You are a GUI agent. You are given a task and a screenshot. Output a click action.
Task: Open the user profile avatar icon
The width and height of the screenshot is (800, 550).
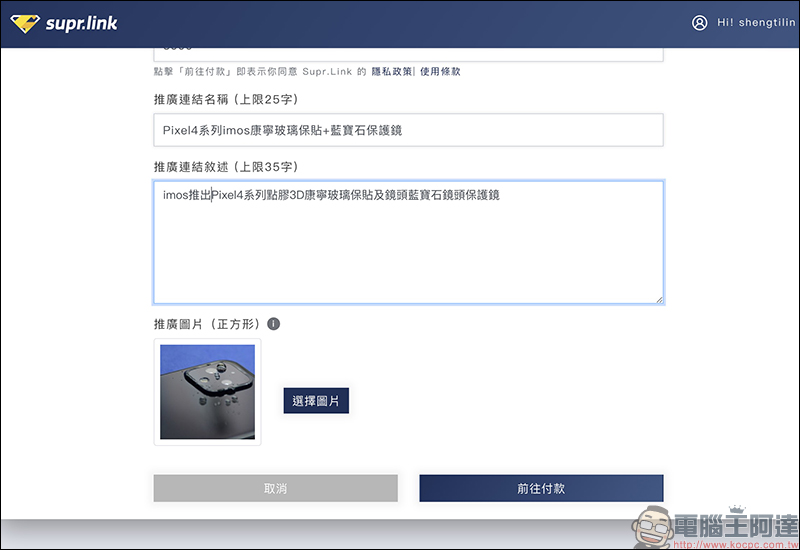point(699,23)
